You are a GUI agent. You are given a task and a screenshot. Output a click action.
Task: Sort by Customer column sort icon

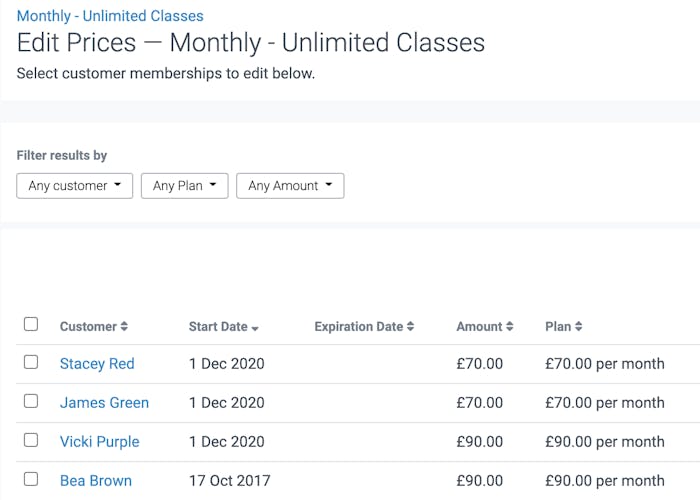pos(124,327)
